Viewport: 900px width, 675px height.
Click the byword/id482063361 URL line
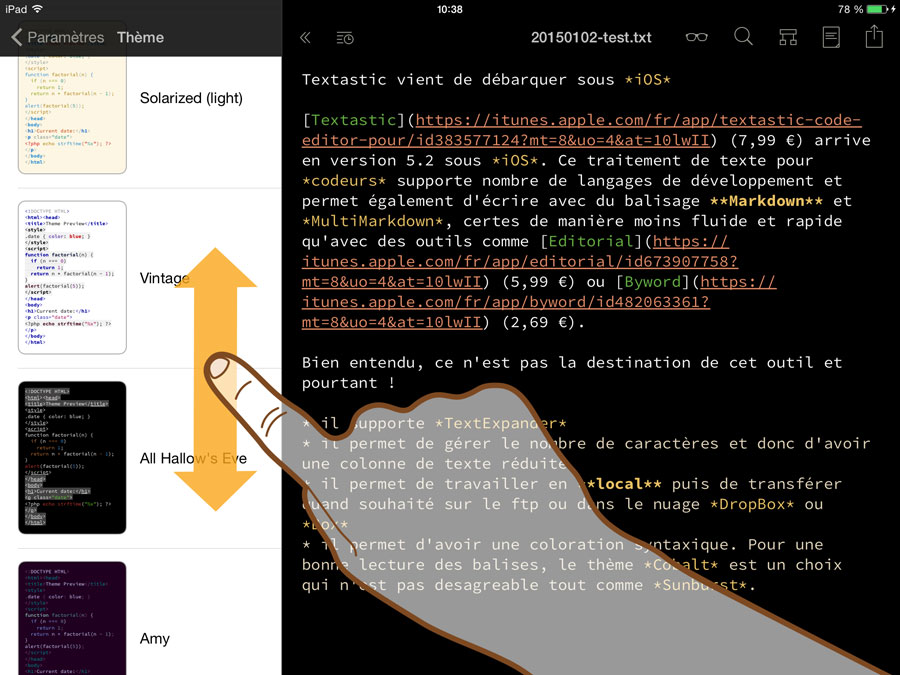coord(506,302)
